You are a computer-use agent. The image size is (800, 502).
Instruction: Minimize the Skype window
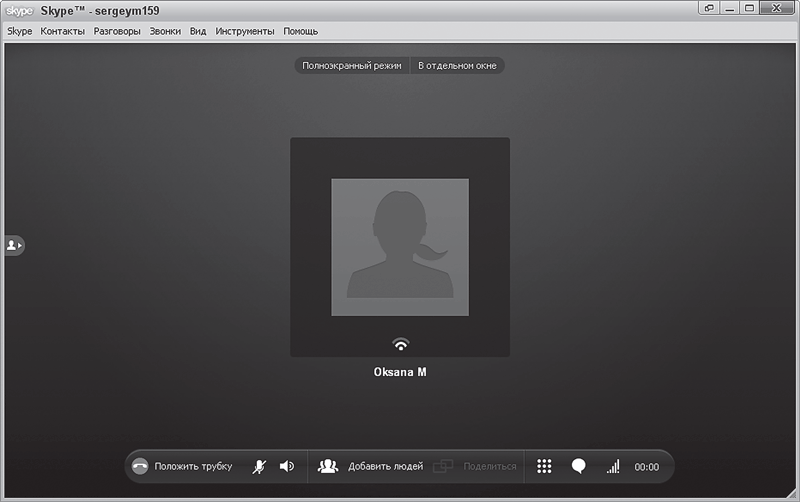click(730, 8)
